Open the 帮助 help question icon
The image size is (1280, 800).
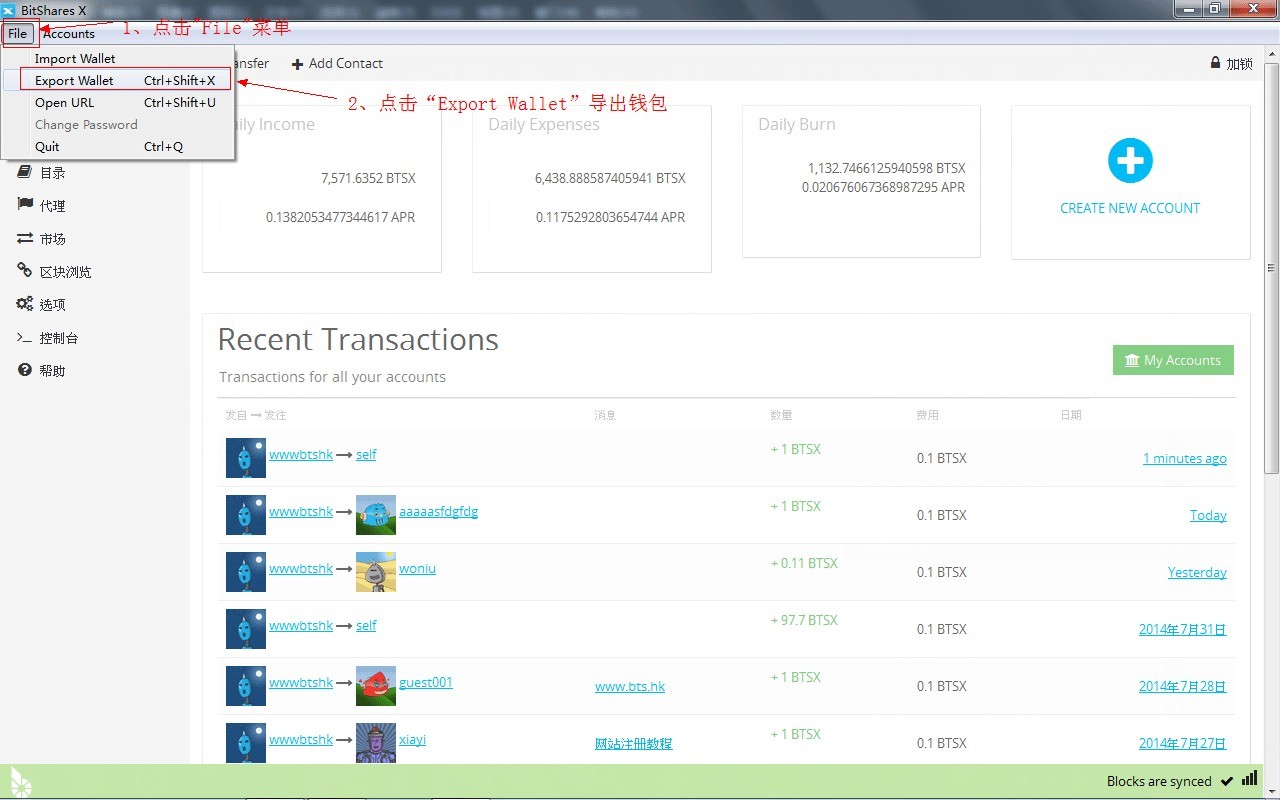tap(25, 370)
